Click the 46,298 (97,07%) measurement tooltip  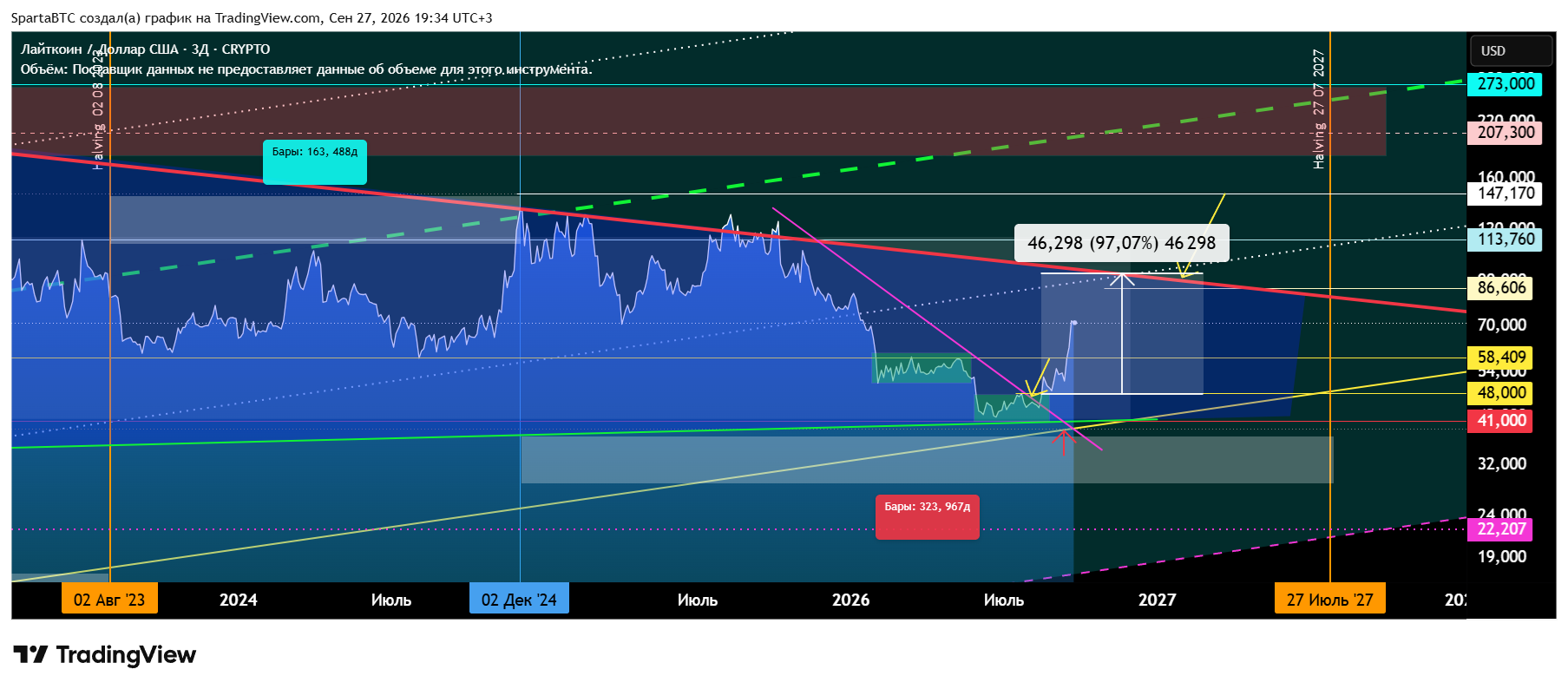point(1121,243)
